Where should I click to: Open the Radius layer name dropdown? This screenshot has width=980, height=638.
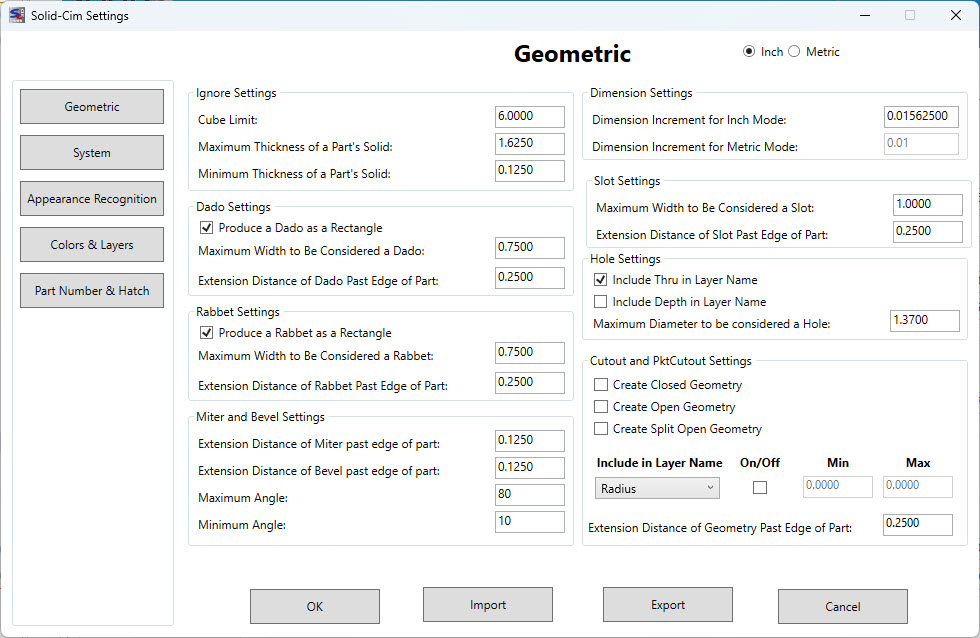coord(657,488)
